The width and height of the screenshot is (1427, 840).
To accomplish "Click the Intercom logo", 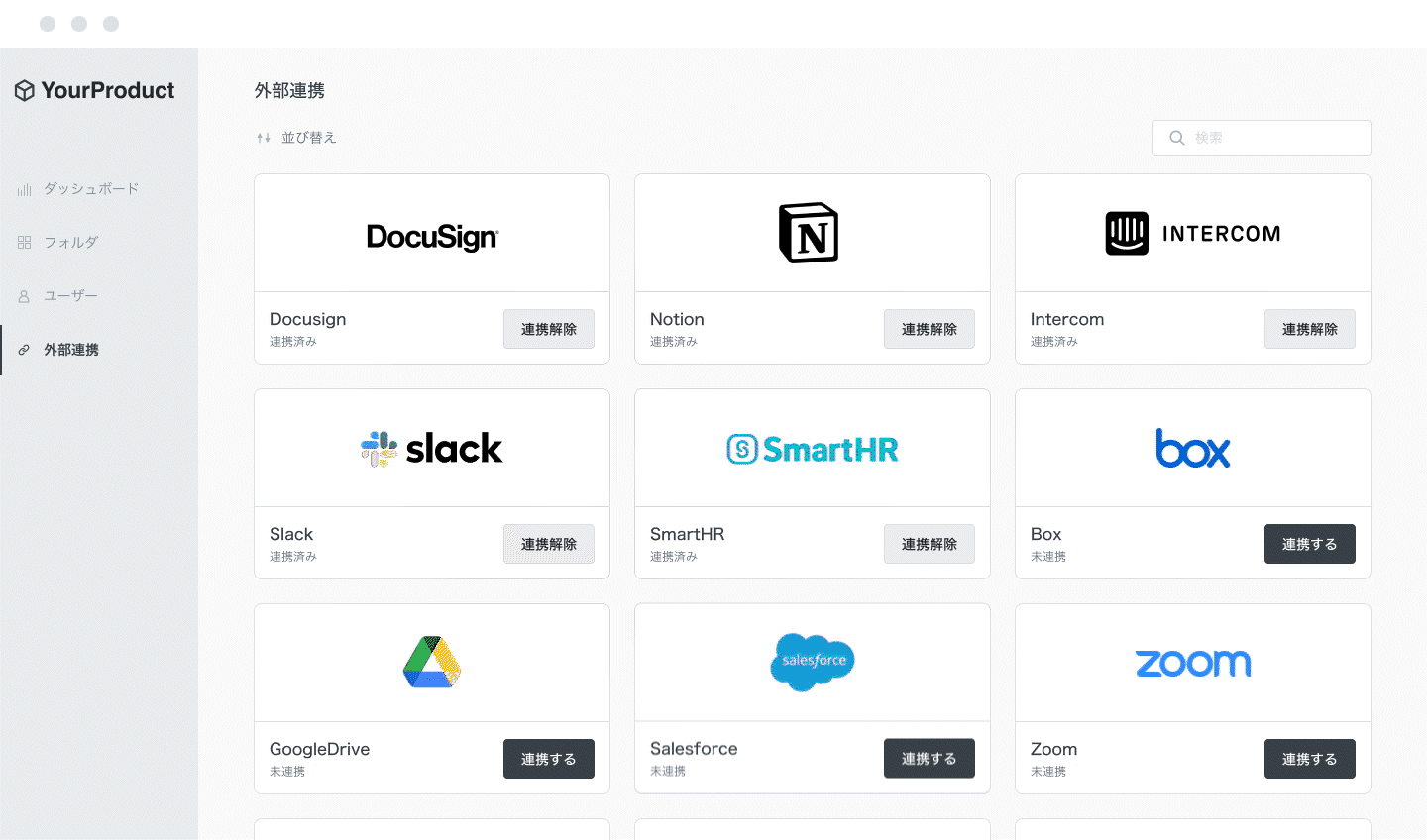I will tap(1193, 234).
